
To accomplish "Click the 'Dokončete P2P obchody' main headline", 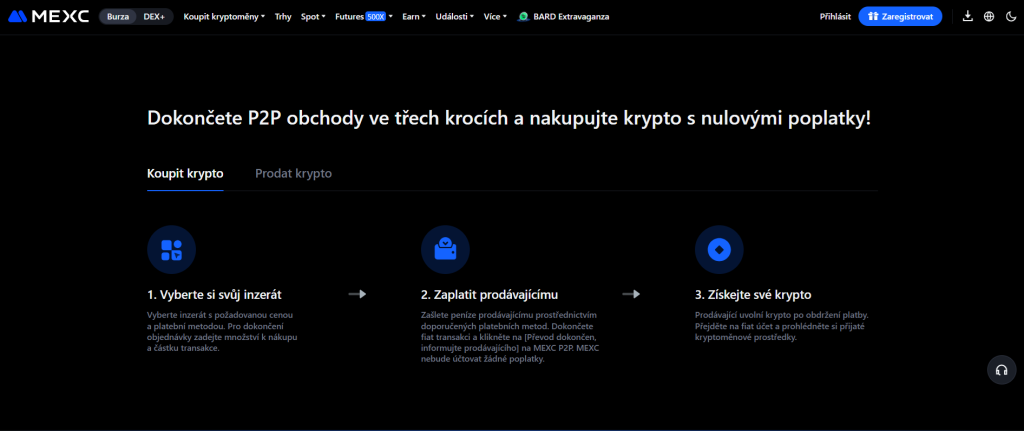I will [509, 118].
